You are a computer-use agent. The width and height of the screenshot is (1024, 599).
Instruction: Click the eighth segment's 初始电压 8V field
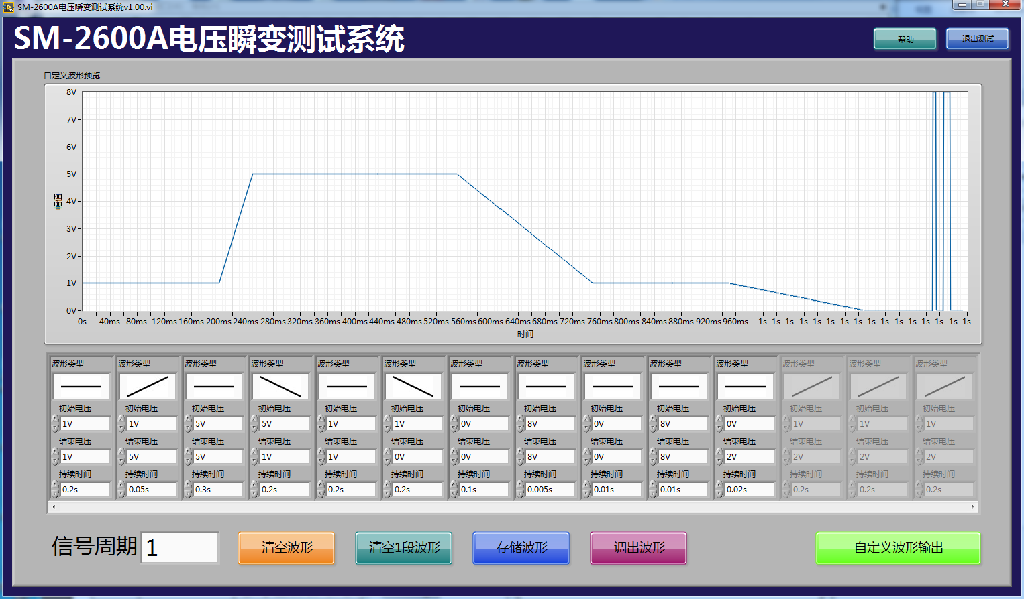pos(551,424)
